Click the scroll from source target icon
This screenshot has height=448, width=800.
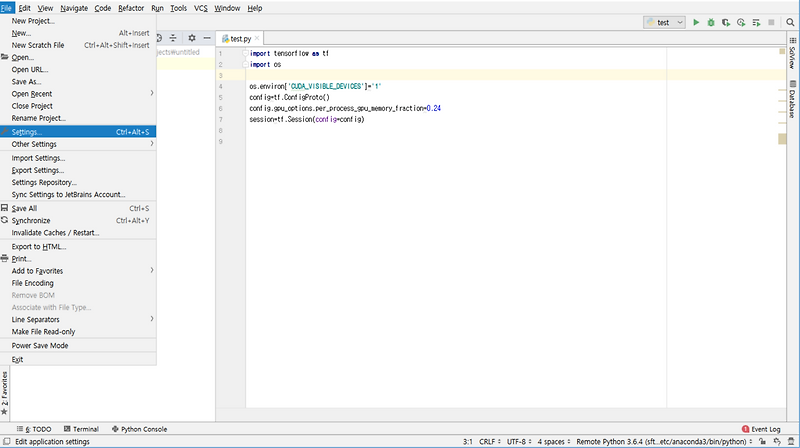click(159, 38)
